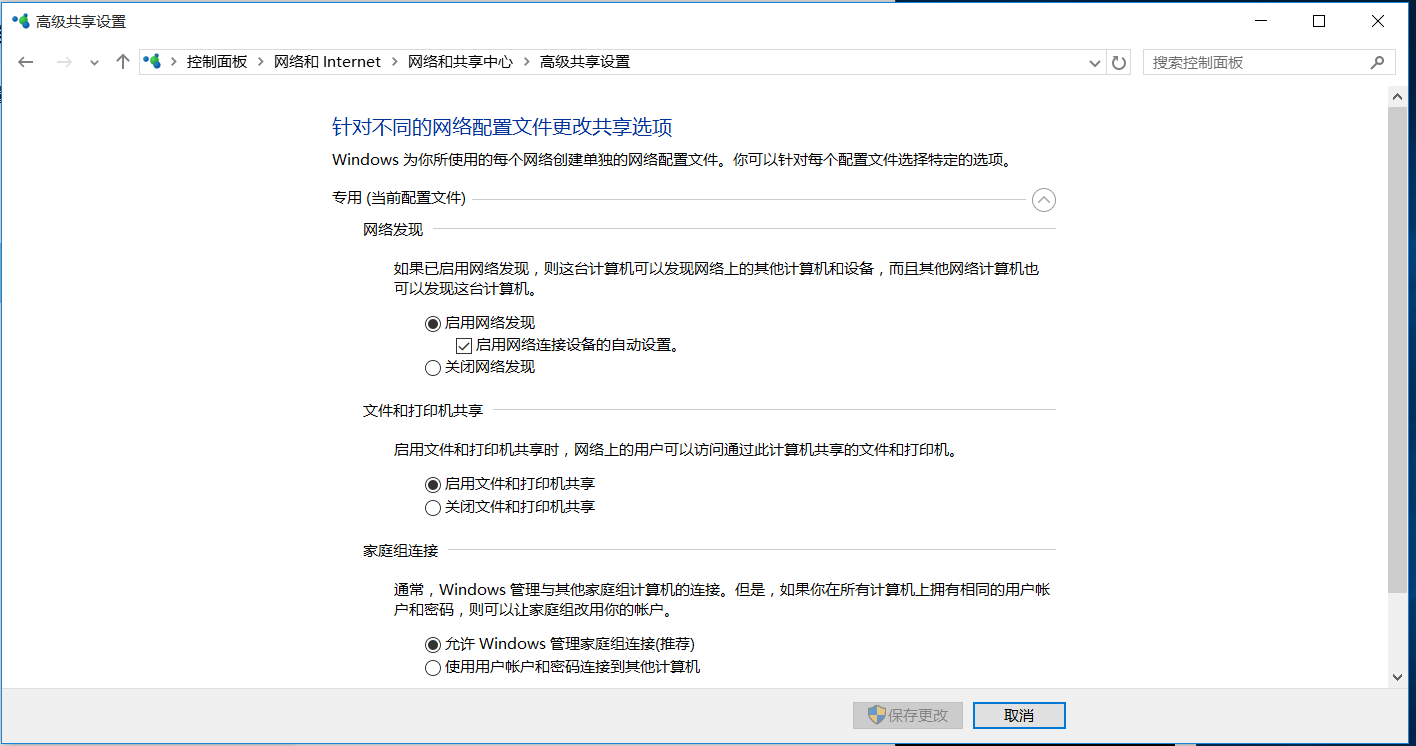The width and height of the screenshot is (1416, 746).
Task: Maximize the 高级共享设置 window
Action: tap(1319, 21)
